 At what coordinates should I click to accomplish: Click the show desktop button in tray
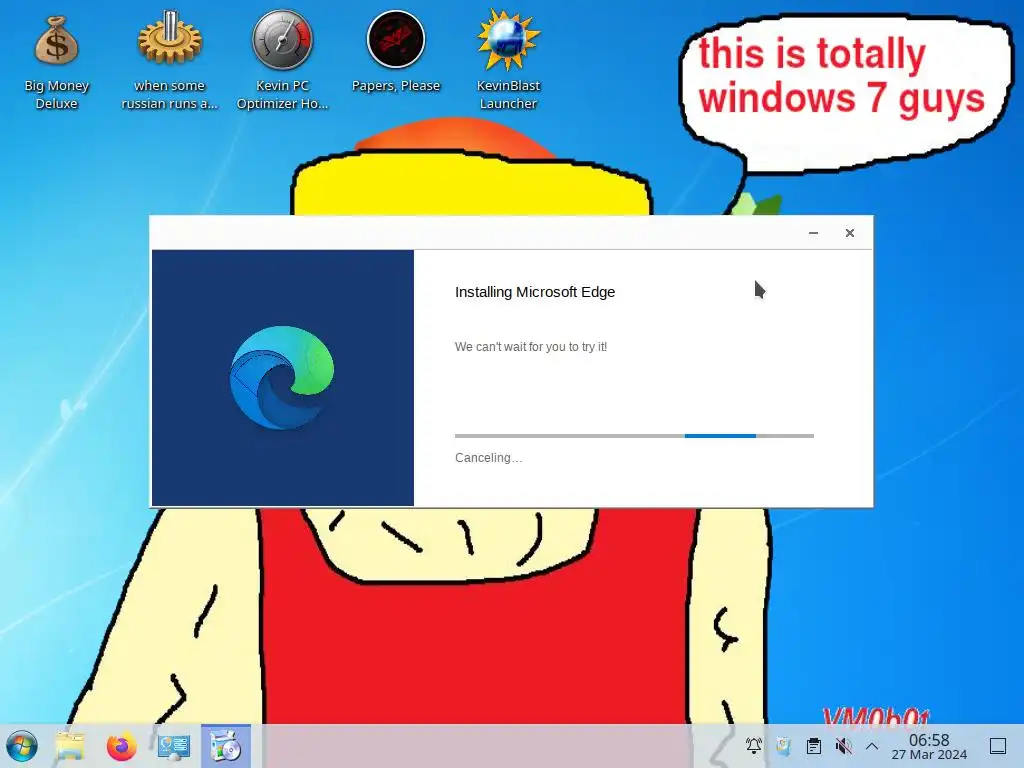[x=998, y=746]
